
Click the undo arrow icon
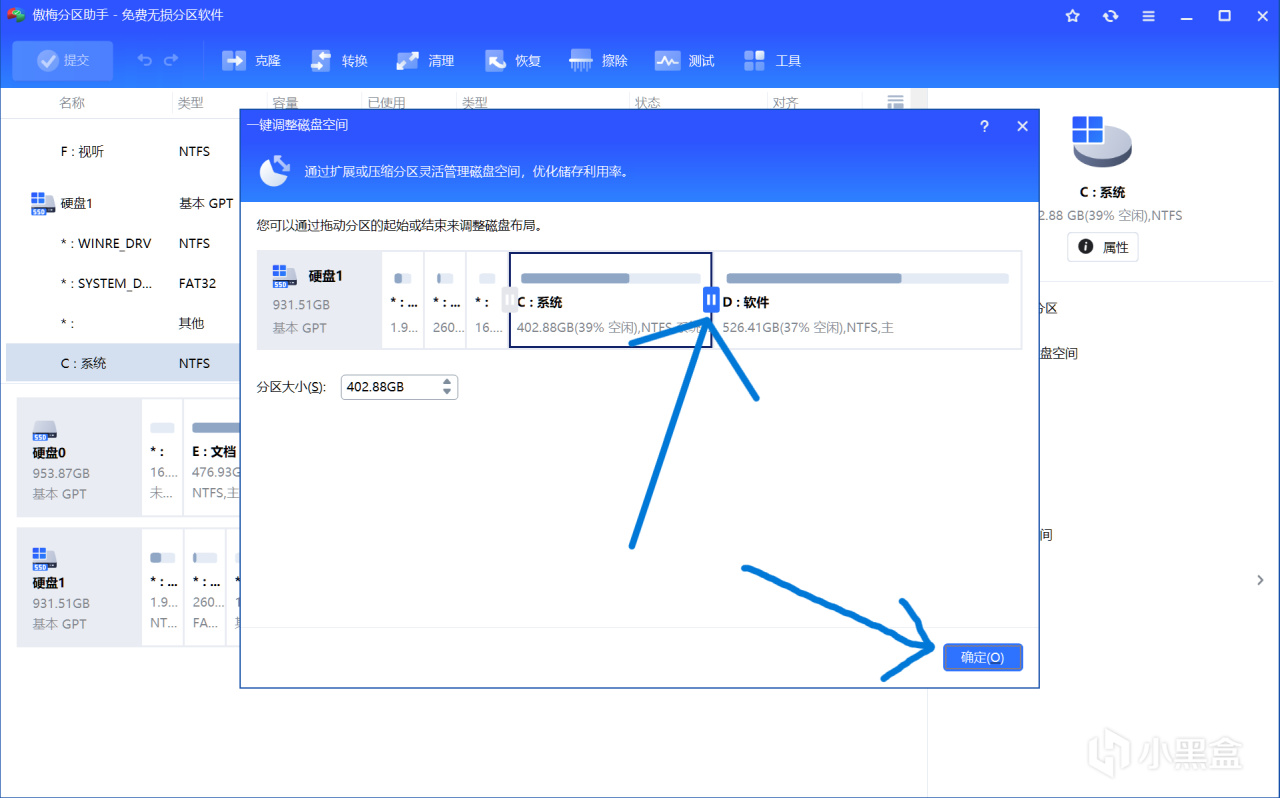[145, 61]
